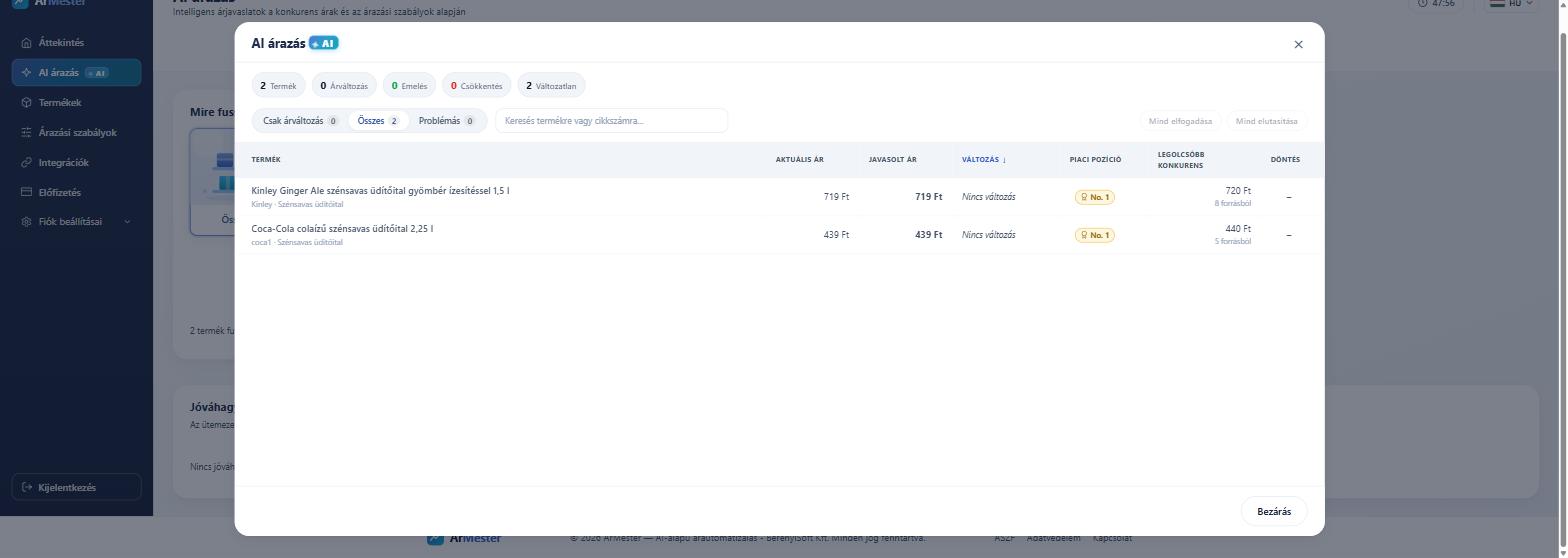Click Mind elutasítása button
The height and width of the screenshot is (558, 1568).
click(x=1266, y=121)
